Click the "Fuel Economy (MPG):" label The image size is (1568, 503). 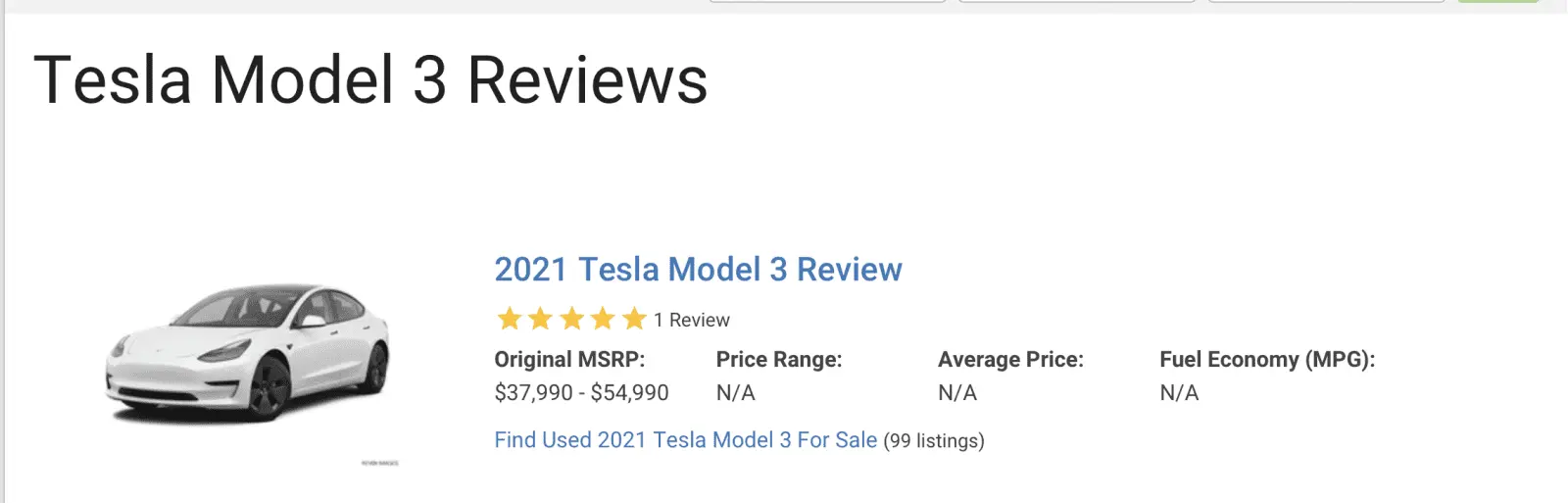[1267, 360]
